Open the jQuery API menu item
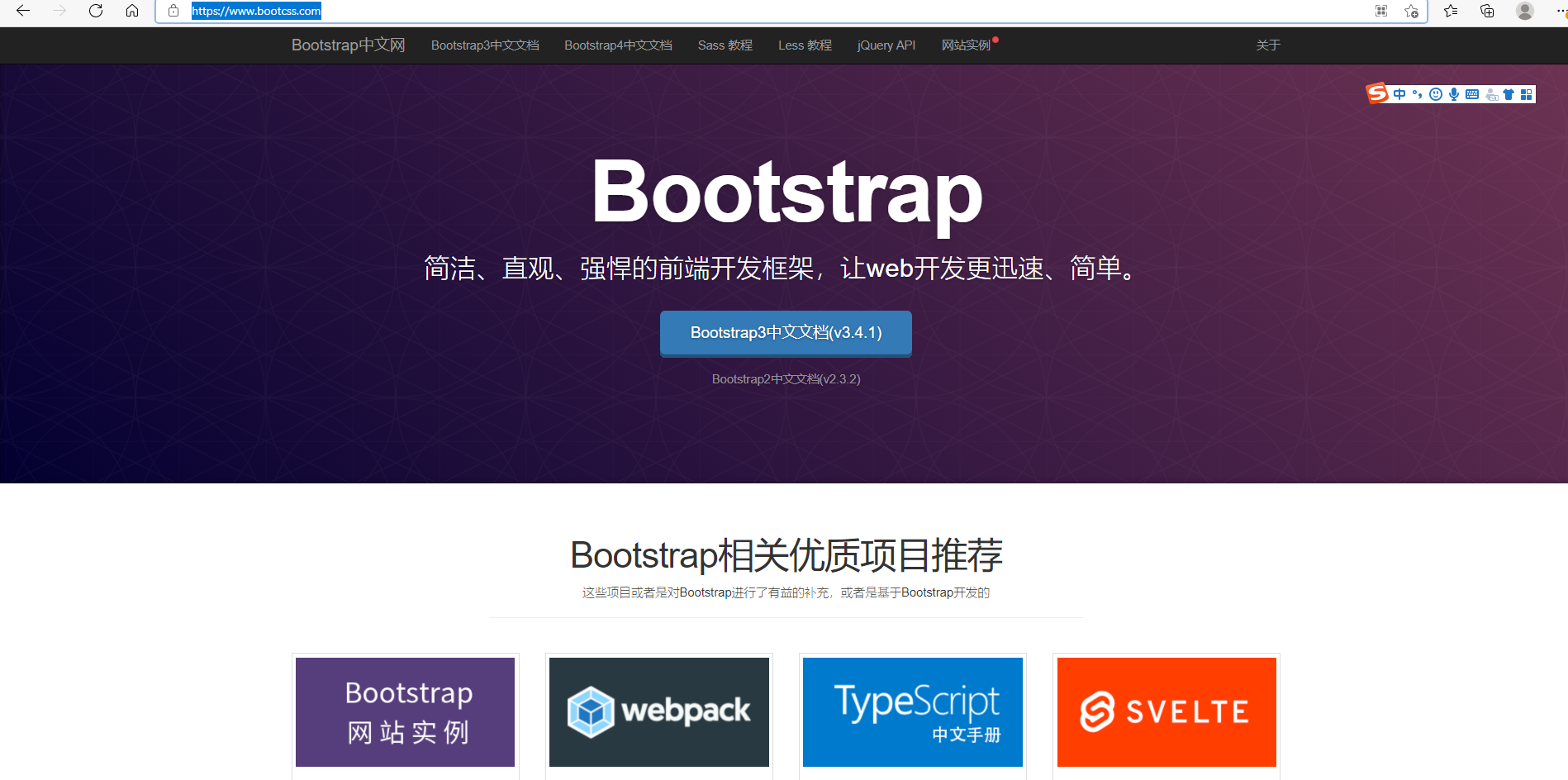Viewport: 1568px width, 780px height. click(886, 45)
